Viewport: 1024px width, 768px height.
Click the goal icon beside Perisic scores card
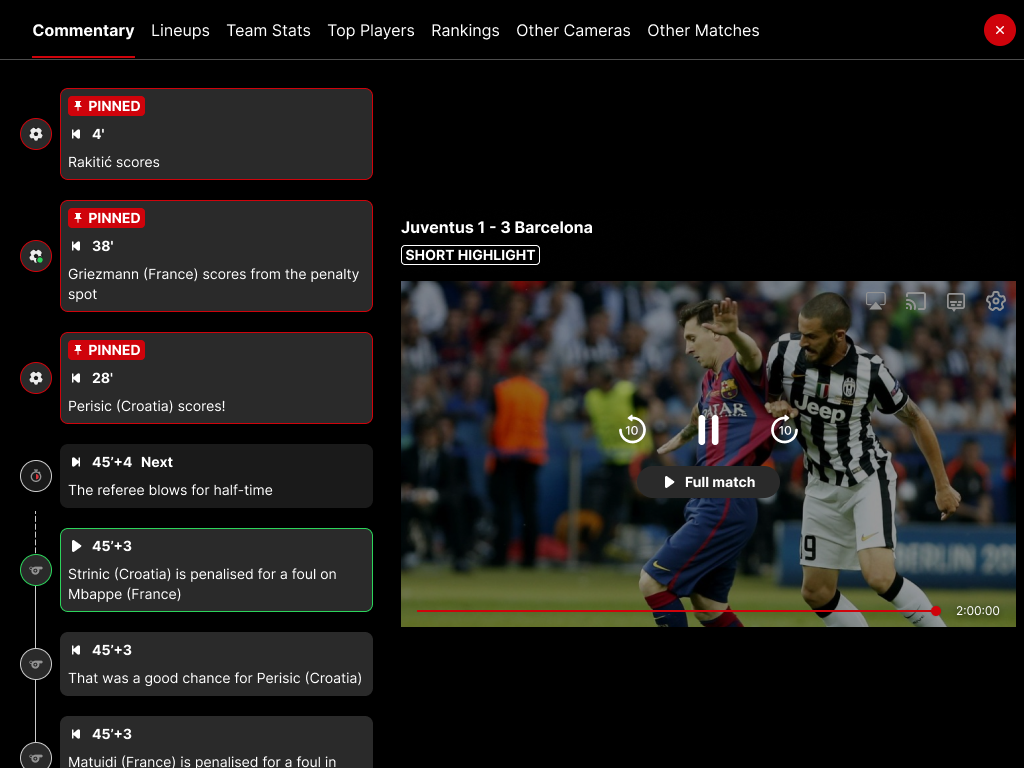[x=36, y=378]
